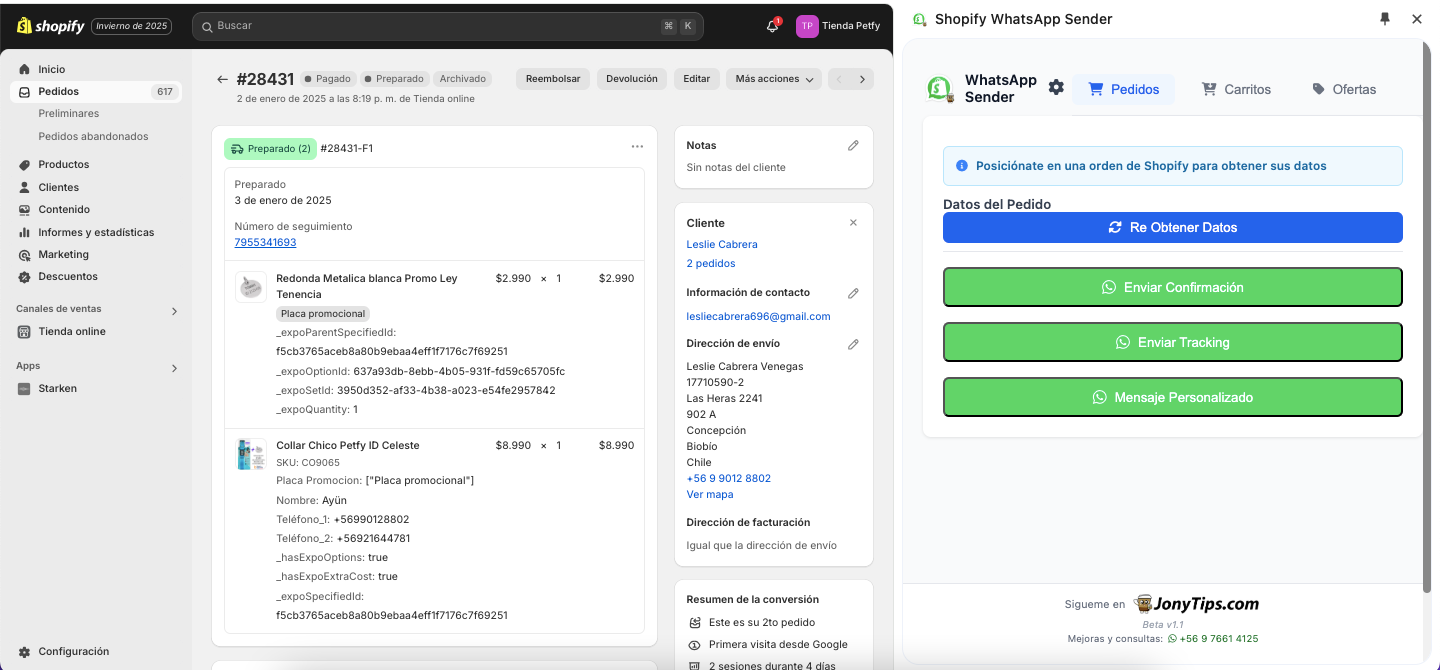Viewport: 1440px width, 670px height.
Task: Click the Invierno de 2025 edition badge
Action: point(131,26)
